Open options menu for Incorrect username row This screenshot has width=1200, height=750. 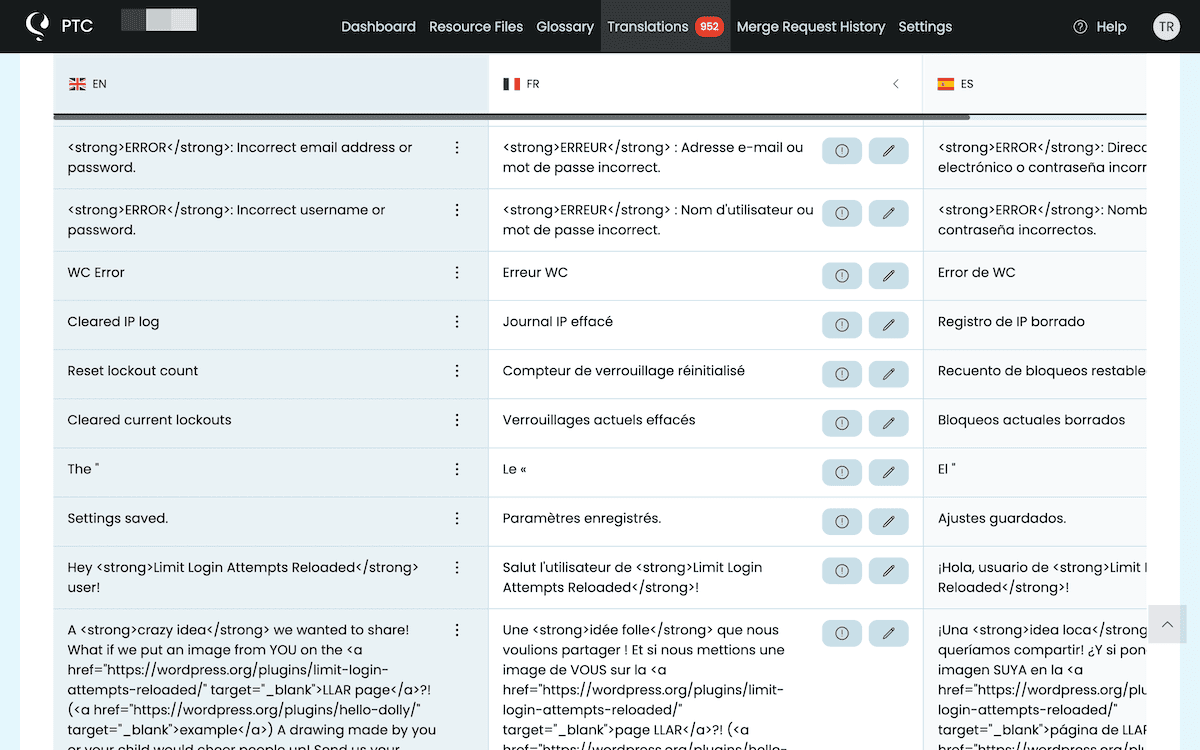tap(457, 210)
